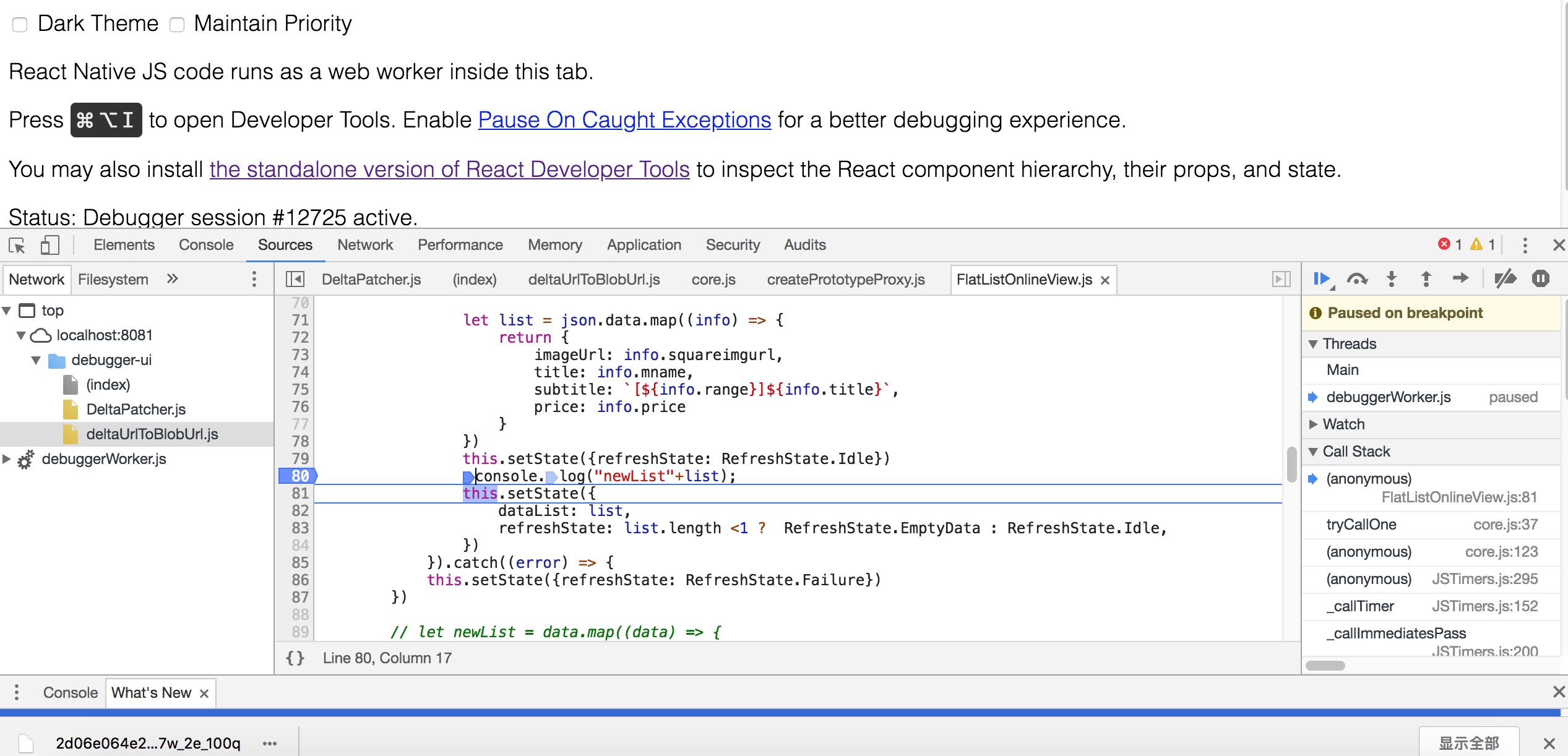This screenshot has width=1568, height=756.
Task: Open Pause On Caught Exceptions link
Action: 624,120
